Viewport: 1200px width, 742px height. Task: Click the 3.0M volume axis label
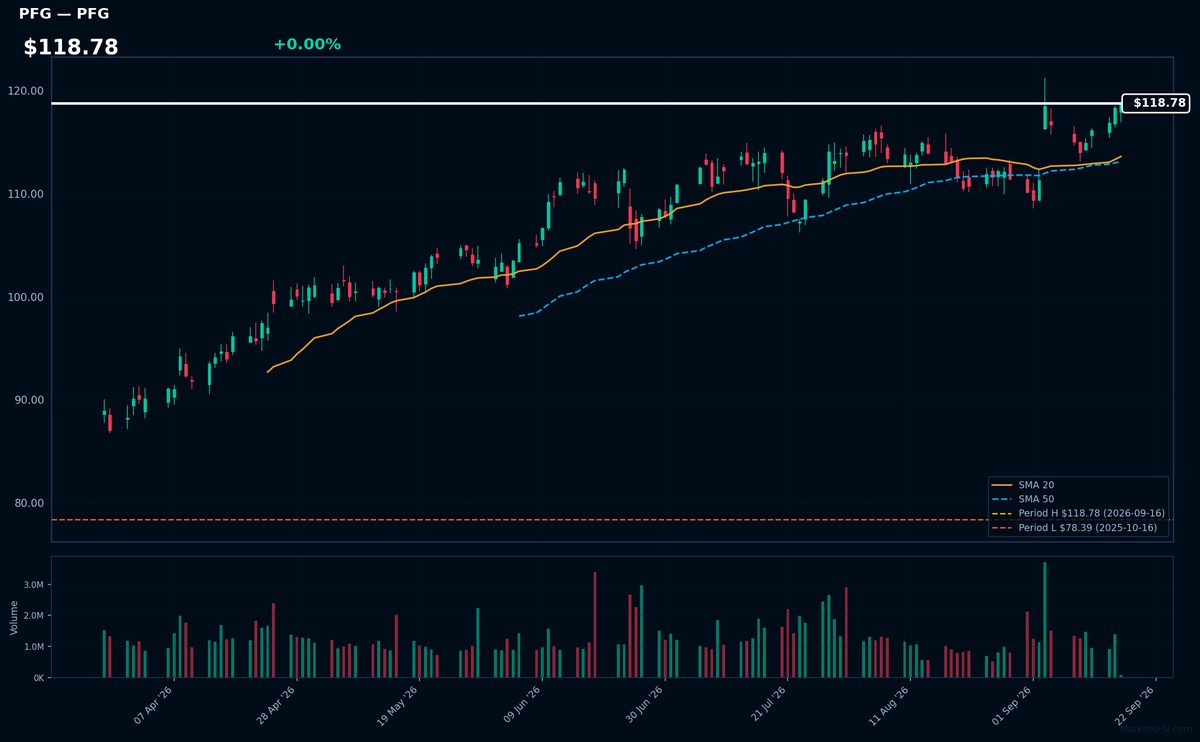tap(35, 585)
